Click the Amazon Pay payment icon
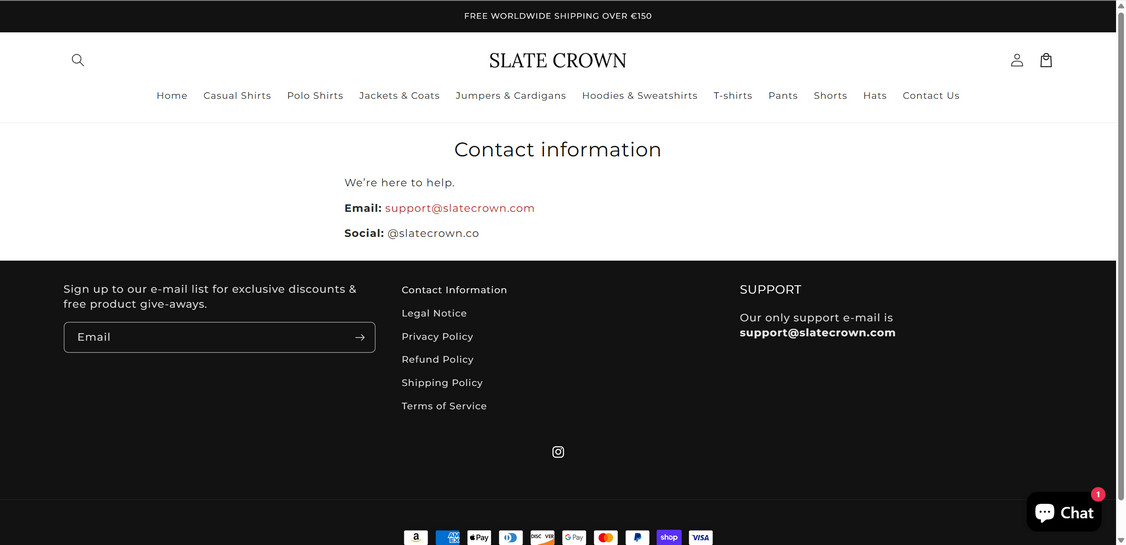Viewport: 1126px width, 545px height. tap(416, 537)
